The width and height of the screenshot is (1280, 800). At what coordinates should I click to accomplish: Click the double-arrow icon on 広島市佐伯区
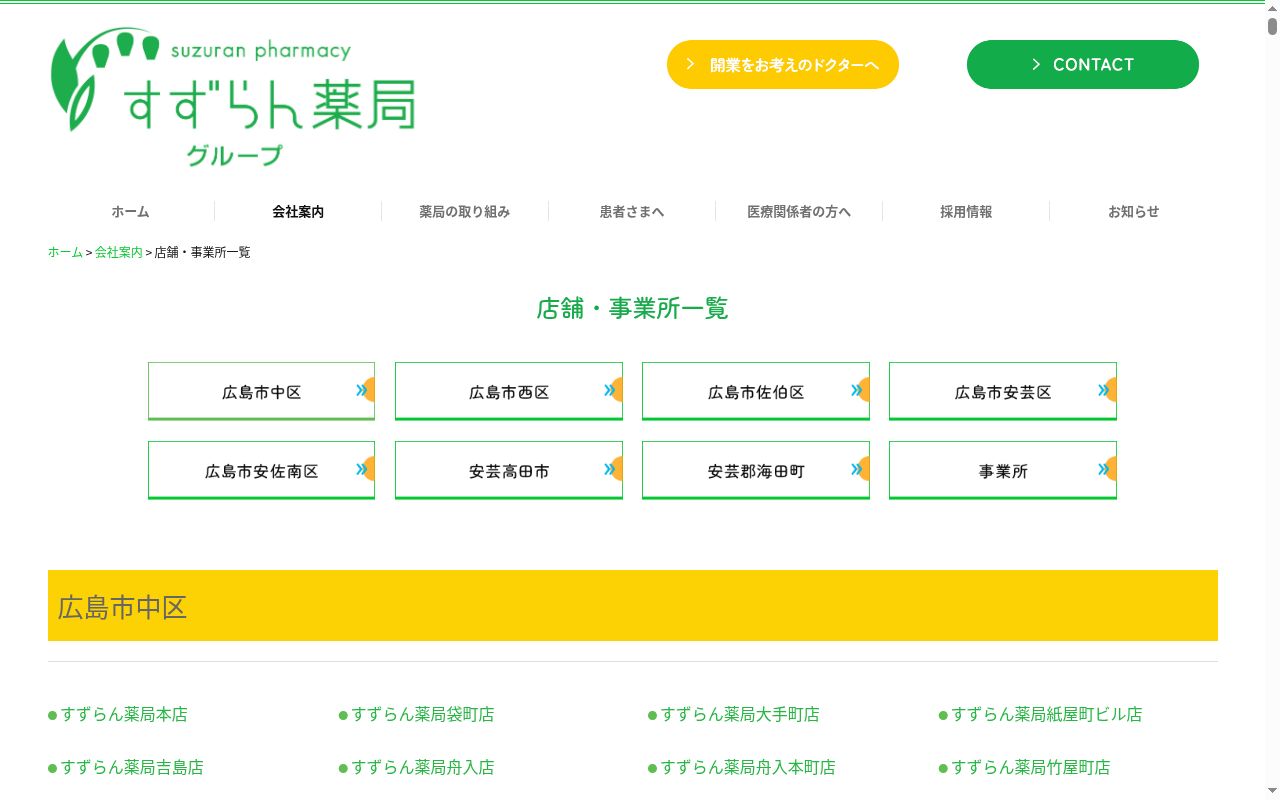(857, 390)
